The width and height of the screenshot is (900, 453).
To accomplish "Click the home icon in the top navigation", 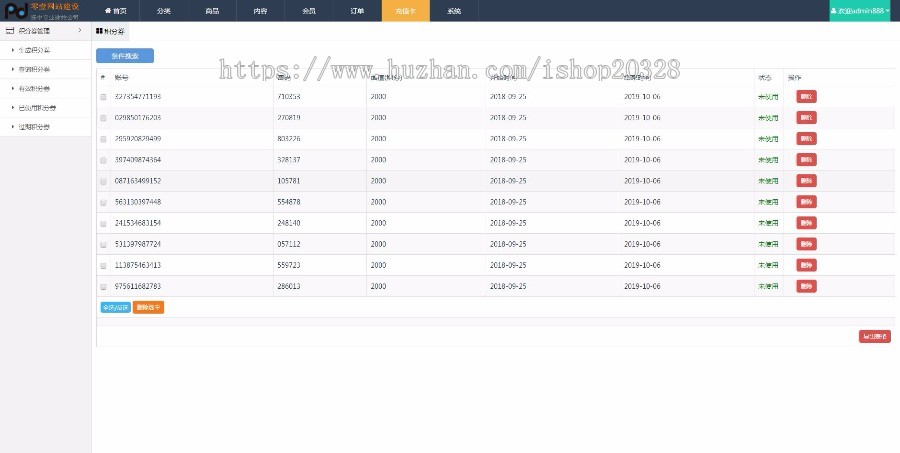I will 108,11.
